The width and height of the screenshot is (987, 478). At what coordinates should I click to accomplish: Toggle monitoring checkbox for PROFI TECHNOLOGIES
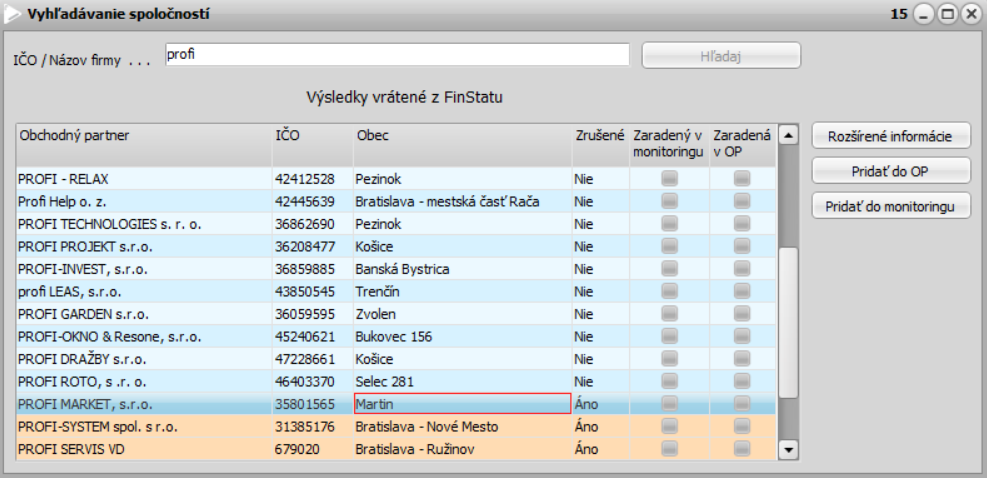(669, 224)
